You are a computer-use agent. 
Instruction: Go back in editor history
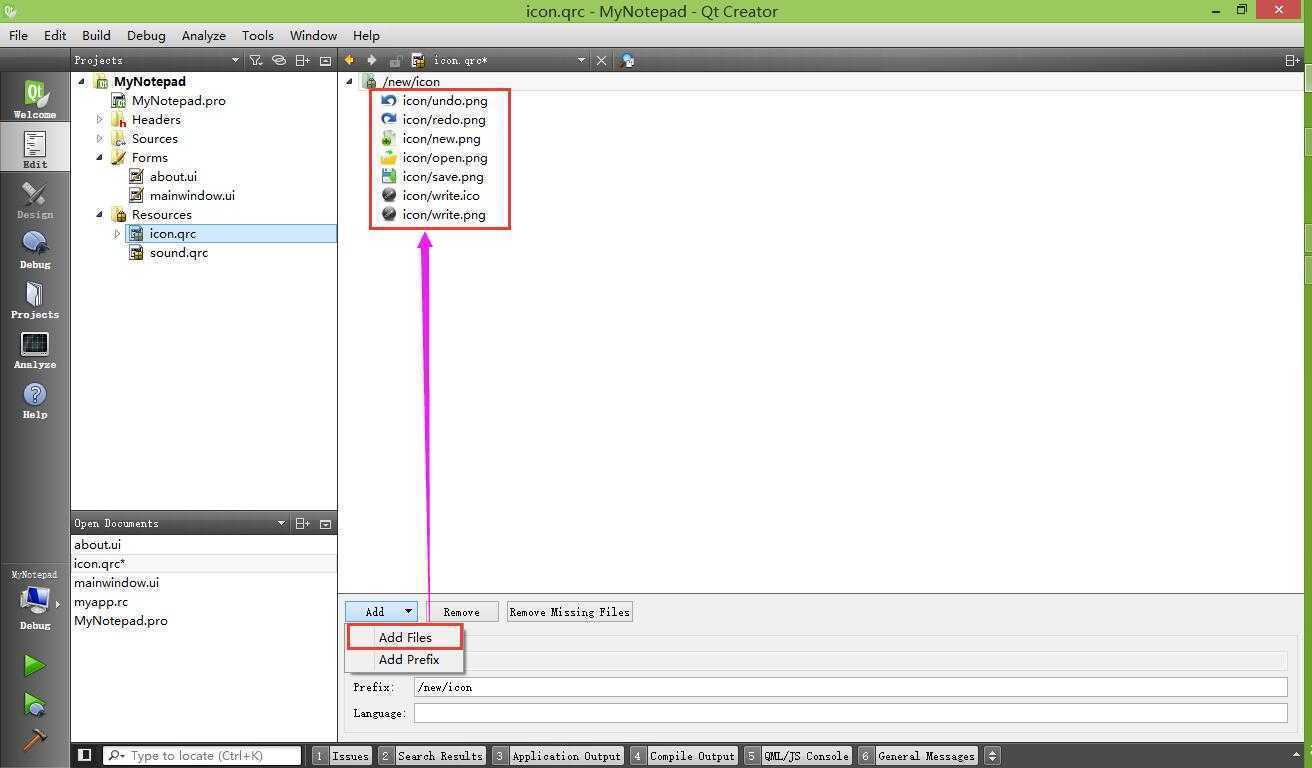[x=349, y=60]
